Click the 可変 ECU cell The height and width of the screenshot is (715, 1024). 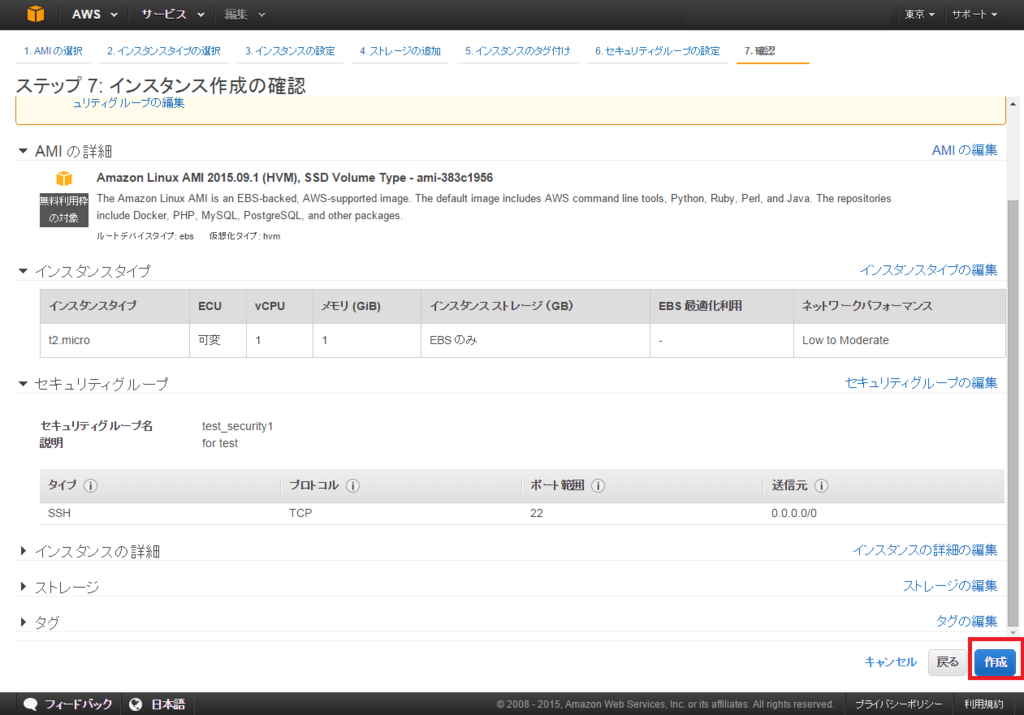click(217, 340)
